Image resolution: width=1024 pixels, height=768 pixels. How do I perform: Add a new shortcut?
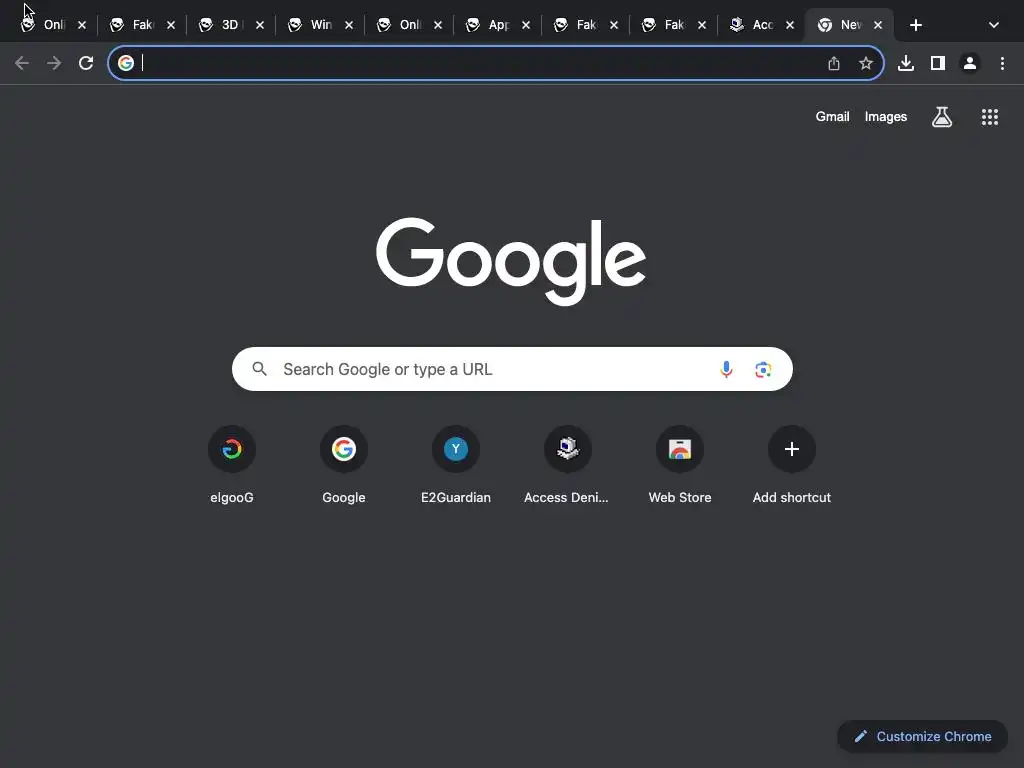click(792, 465)
